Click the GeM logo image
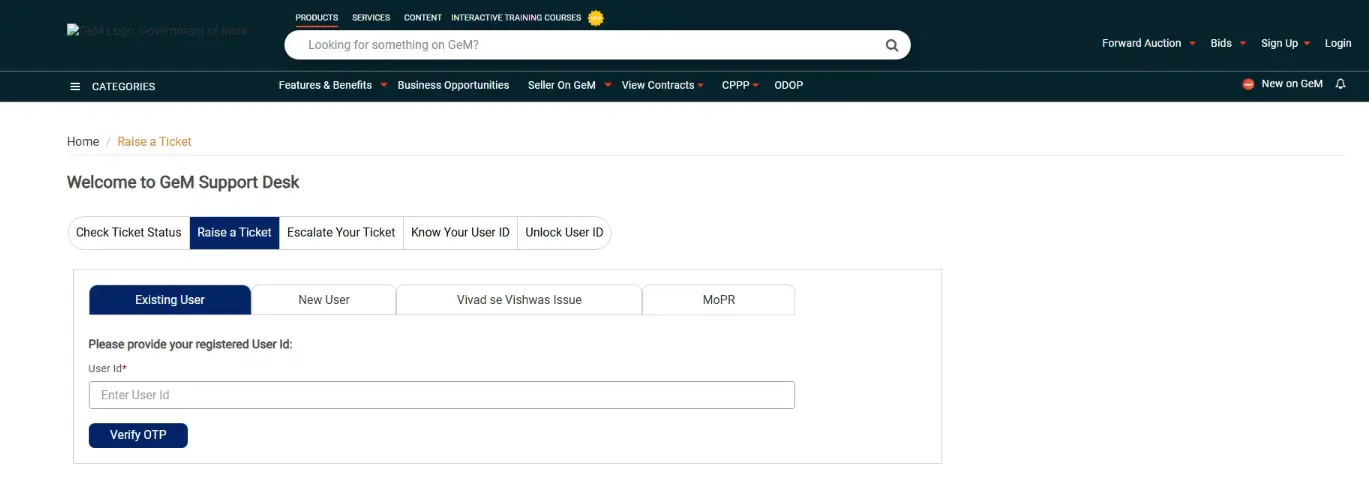This screenshot has height=497, width=1369. pos(157,31)
